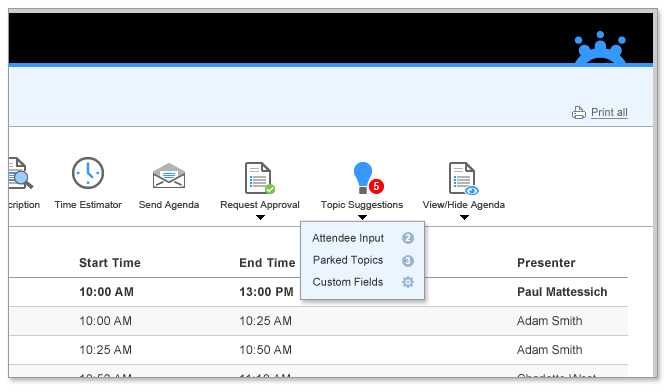Click Adam Smith in the 10:00 AM row
667x392 pixels.
pyautogui.click(x=550, y=321)
